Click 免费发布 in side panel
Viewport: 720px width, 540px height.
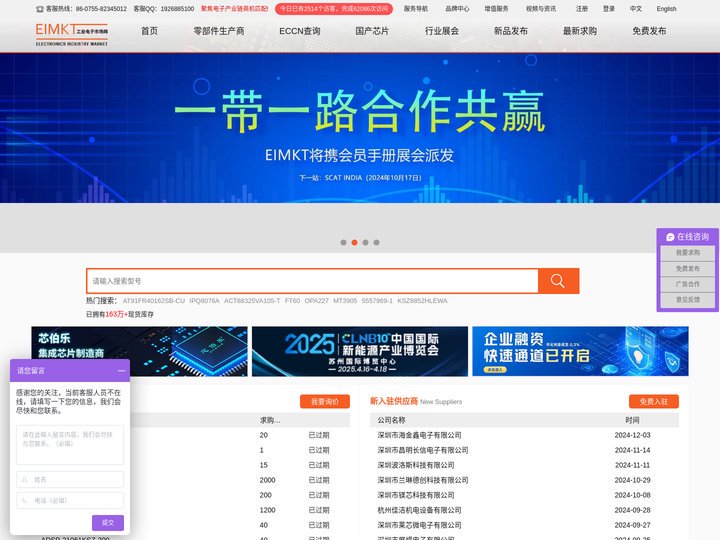(687, 269)
